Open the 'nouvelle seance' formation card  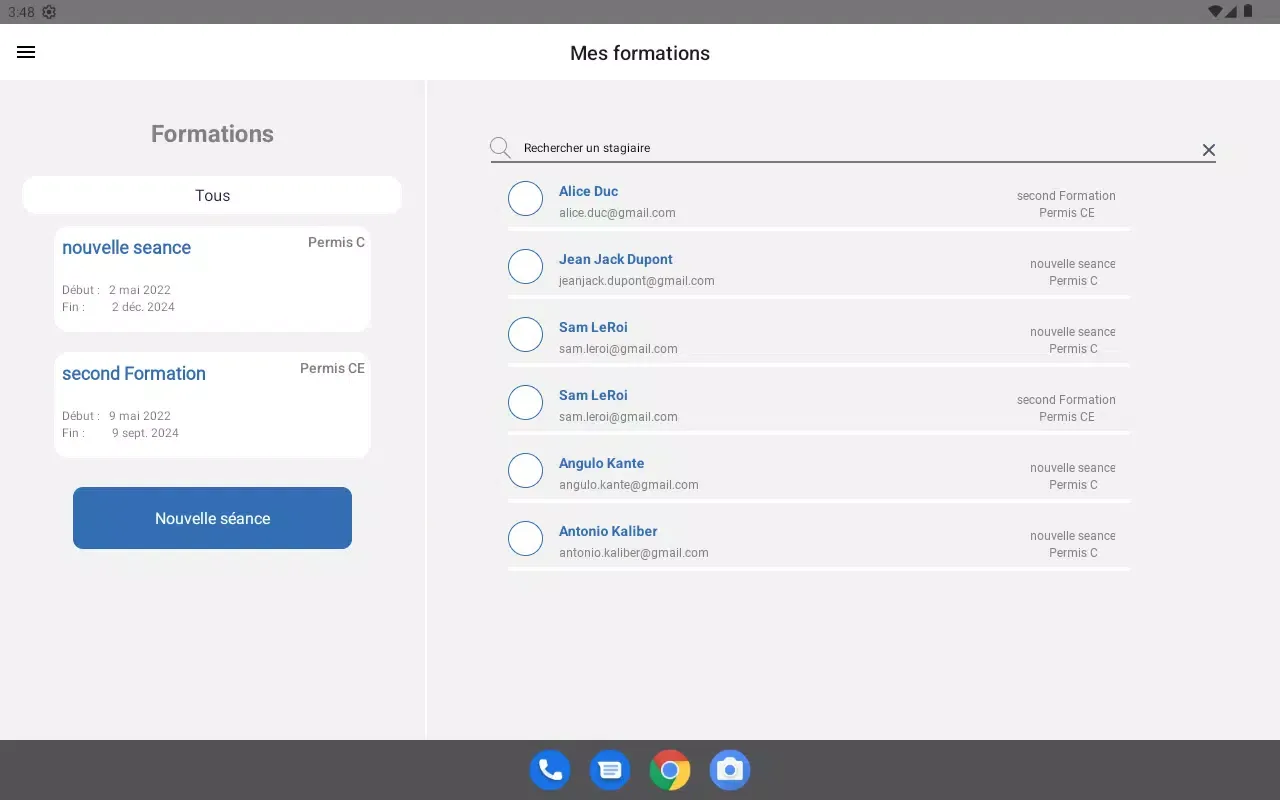click(212, 278)
